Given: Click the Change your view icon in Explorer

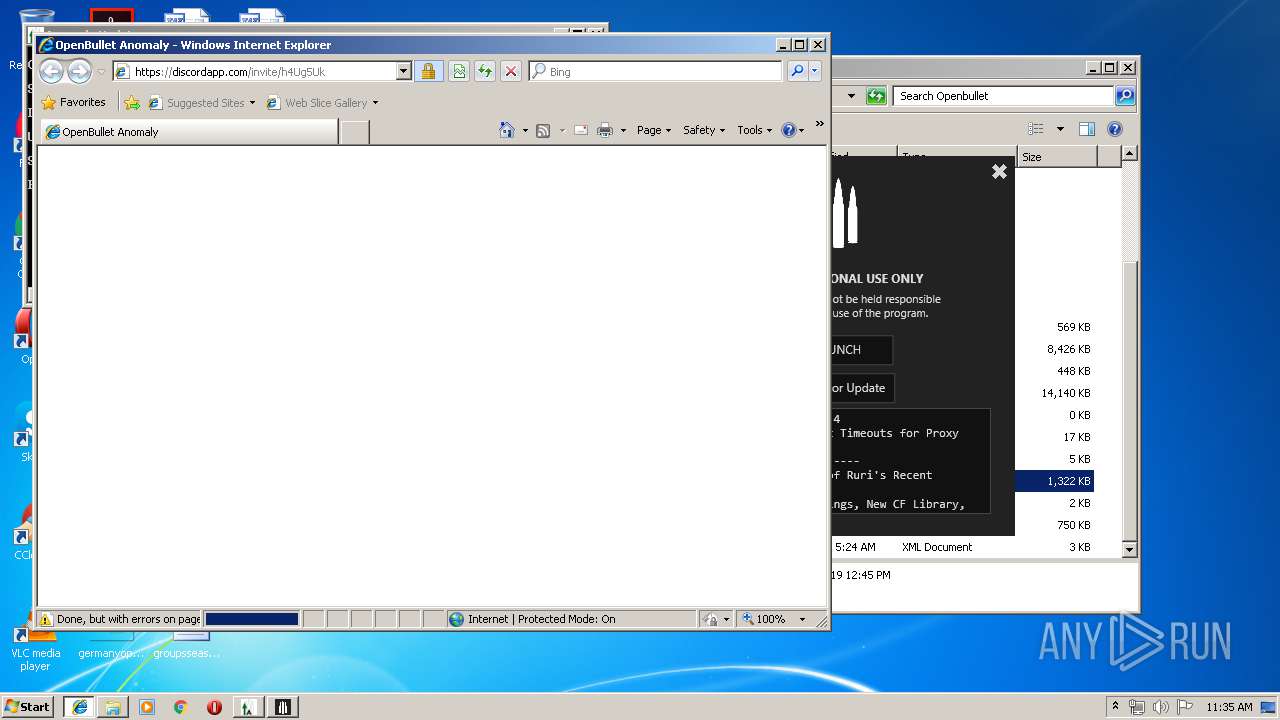Looking at the screenshot, I should point(1036,129).
